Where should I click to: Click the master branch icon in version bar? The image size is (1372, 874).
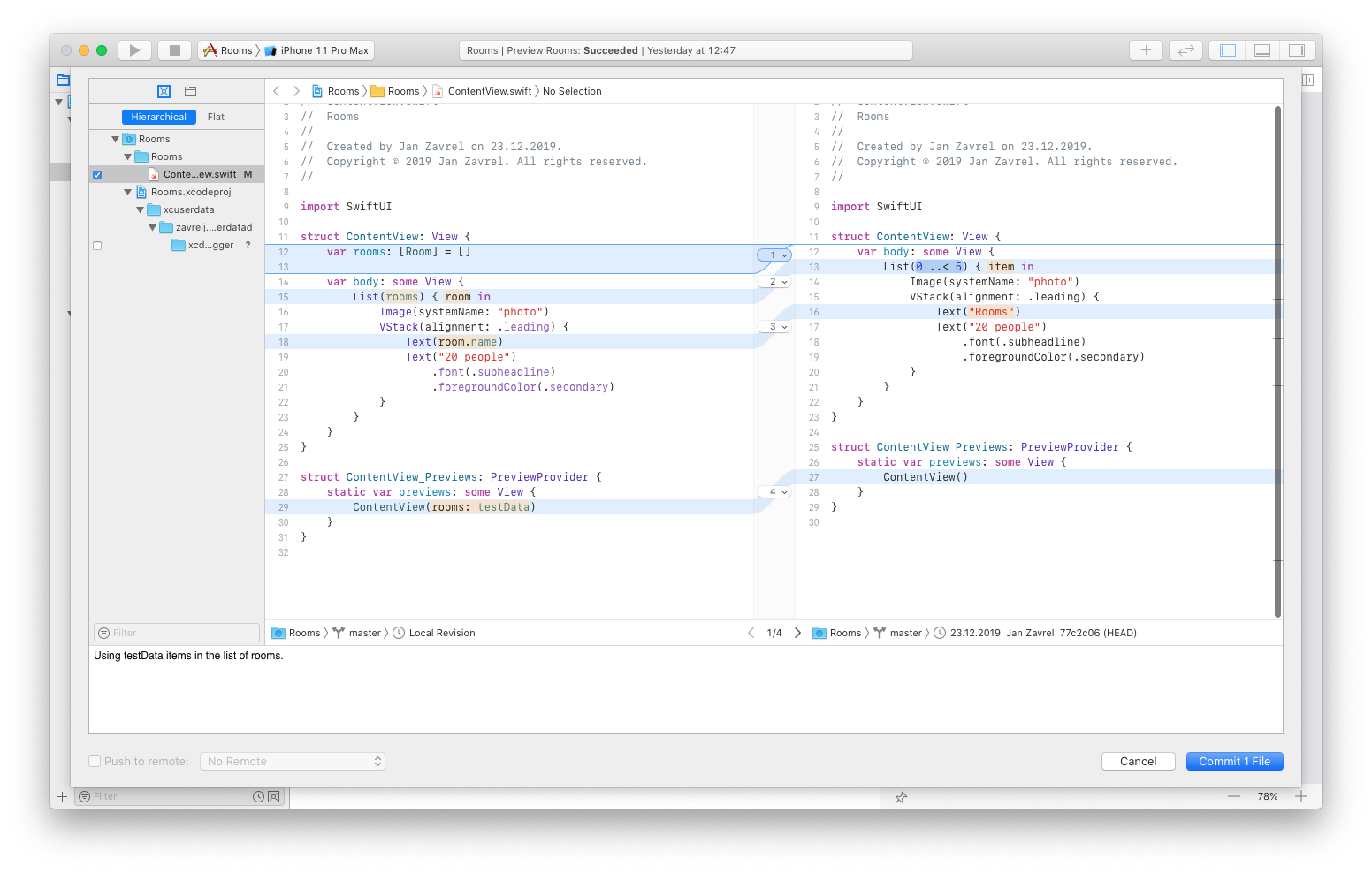pos(339,633)
